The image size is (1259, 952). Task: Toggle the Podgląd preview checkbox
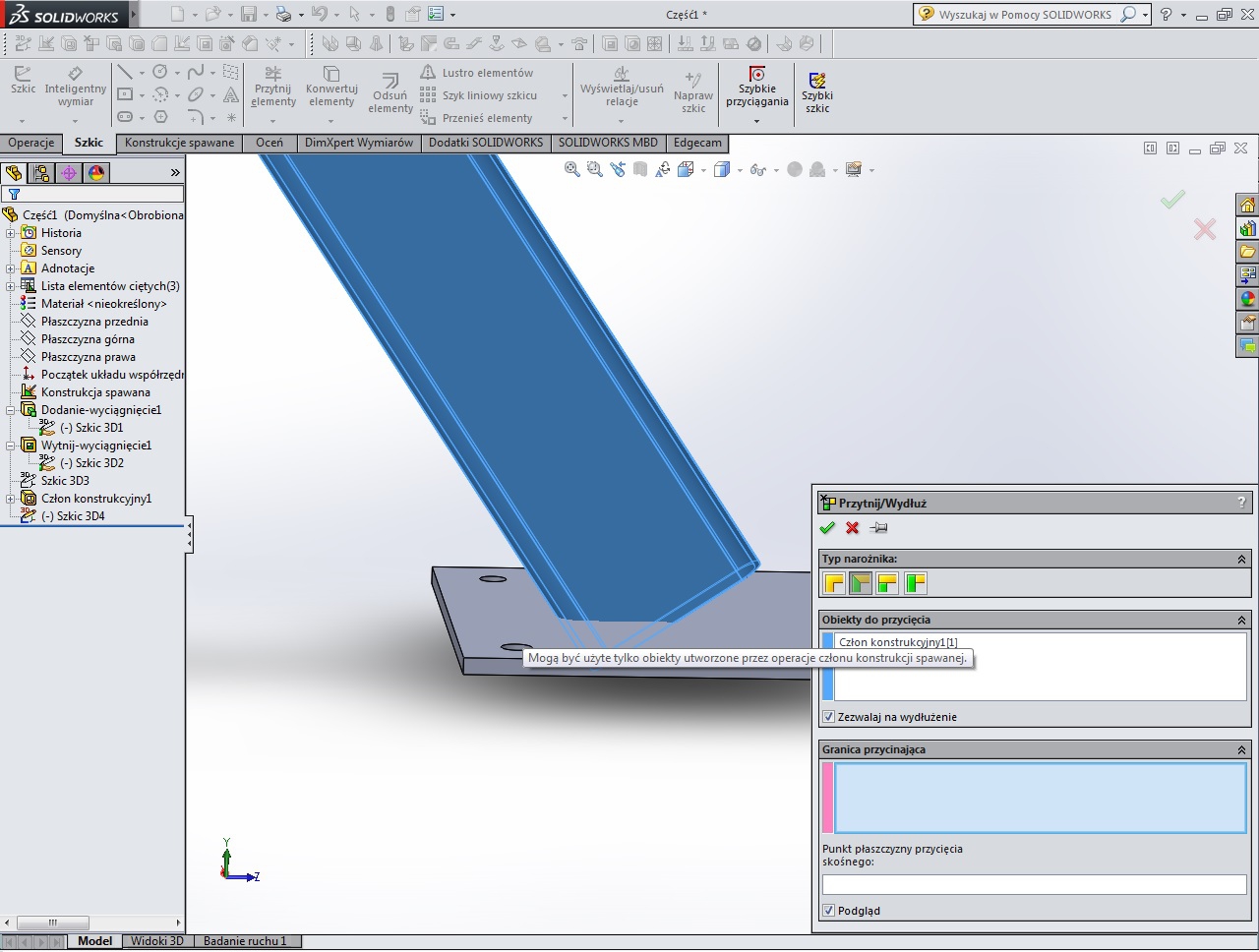(x=828, y=911)
